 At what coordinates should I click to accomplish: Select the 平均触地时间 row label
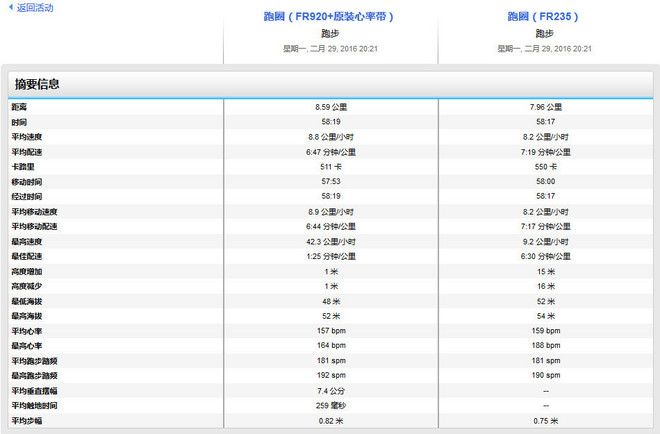pos(34,406)
